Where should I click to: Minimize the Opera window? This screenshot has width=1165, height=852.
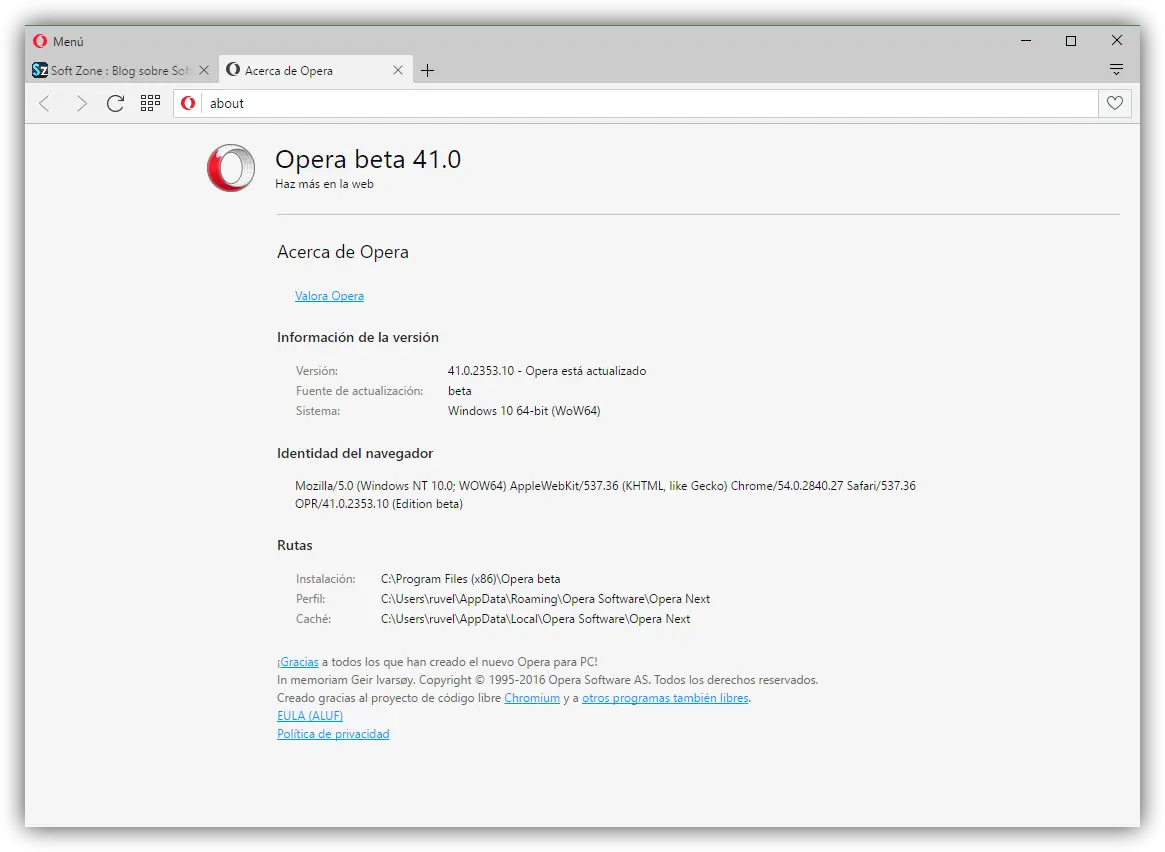coord(1026,41)
